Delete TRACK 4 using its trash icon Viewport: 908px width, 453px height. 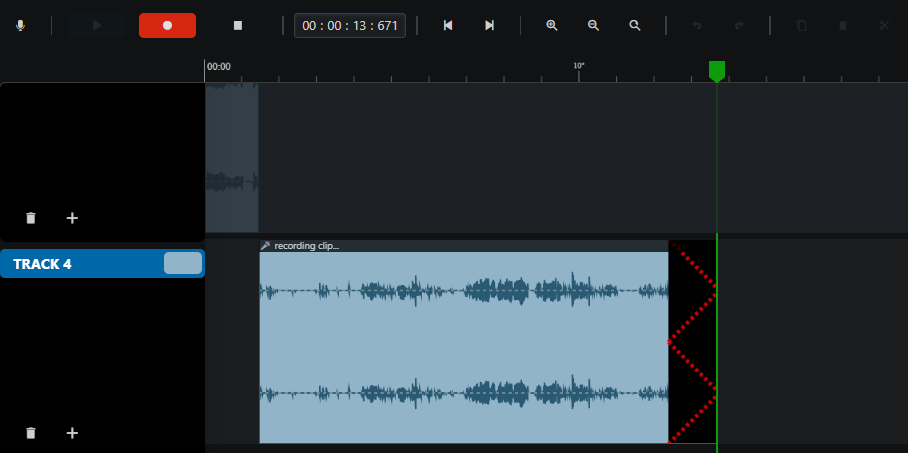point(31,433)
